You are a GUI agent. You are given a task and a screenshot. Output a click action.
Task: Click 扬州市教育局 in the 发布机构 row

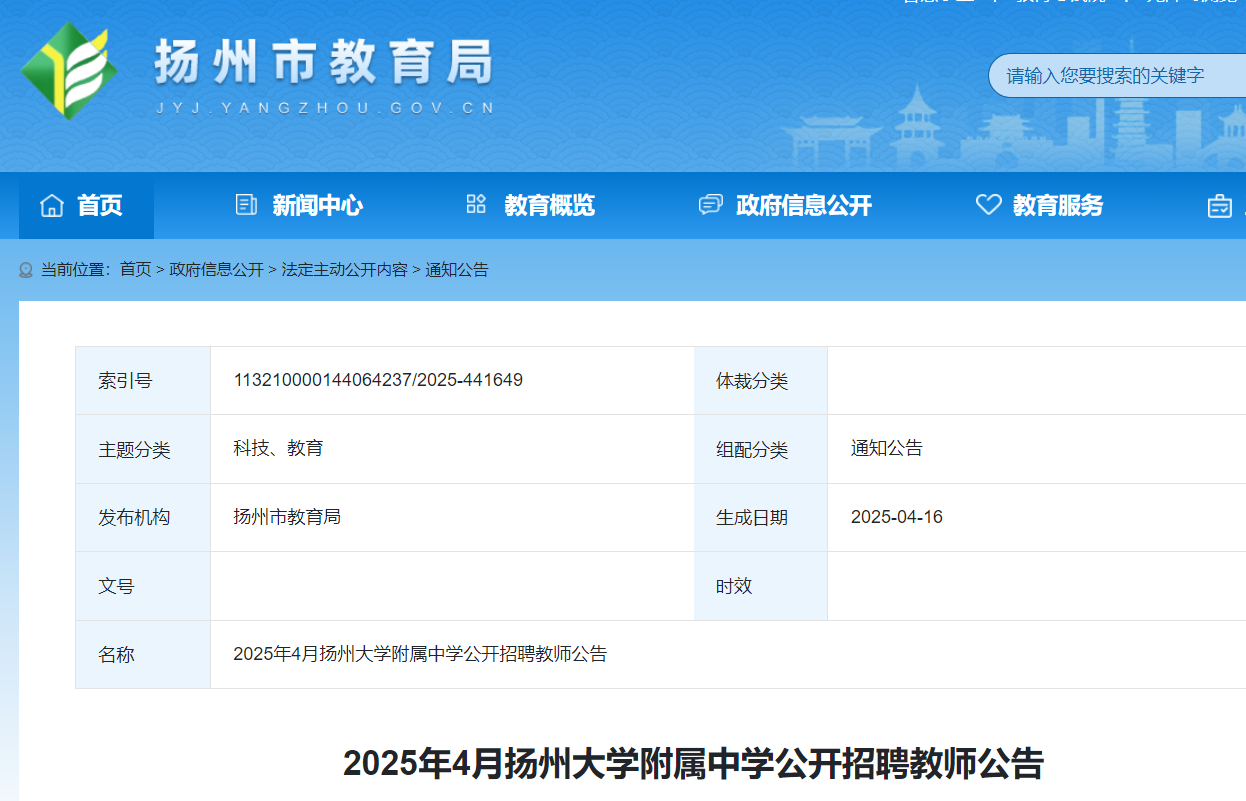click(x=287, y=517)
